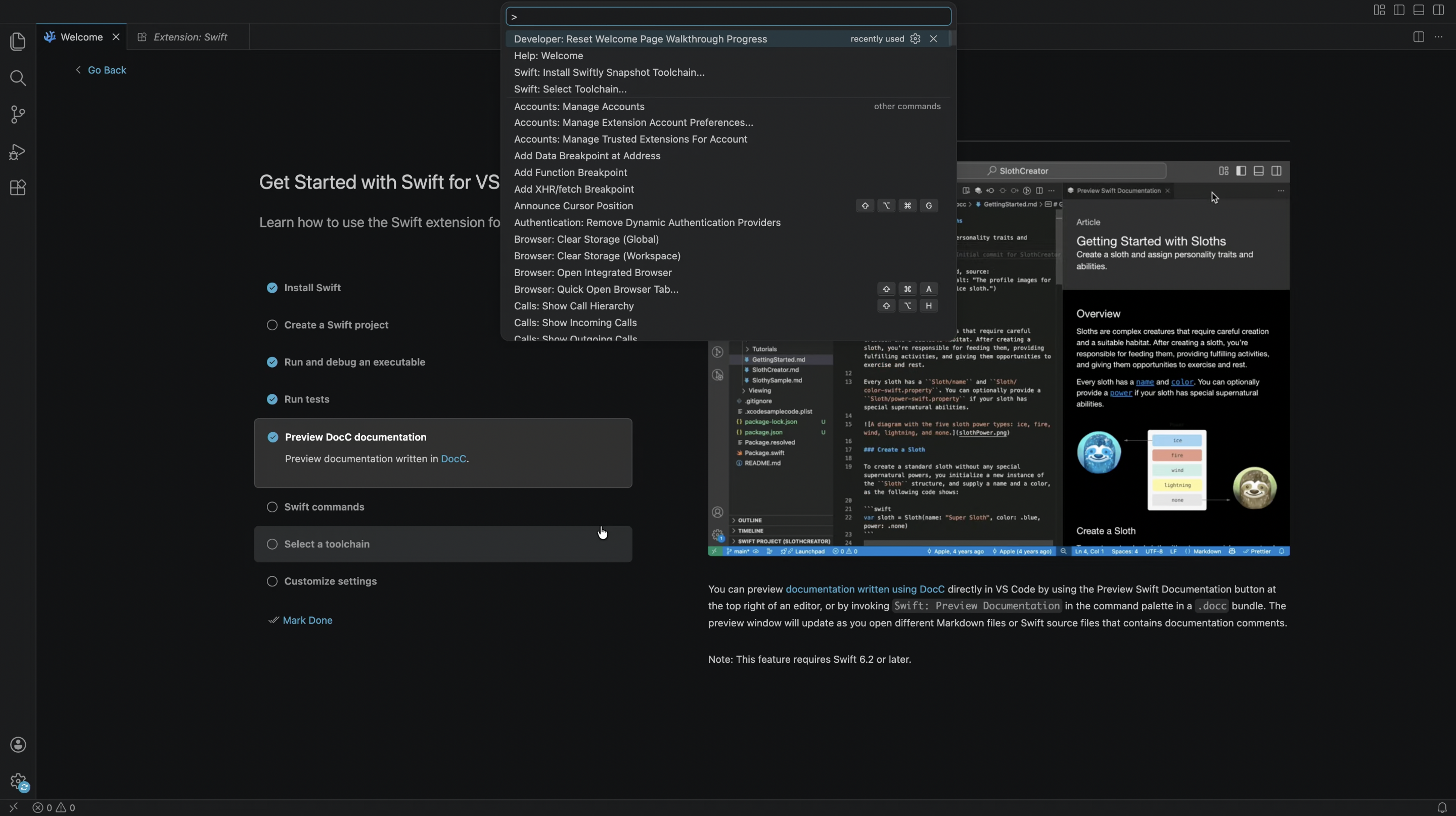
Task: Expand the Swift commands walkthrough step
Action: tap(443, 507)
